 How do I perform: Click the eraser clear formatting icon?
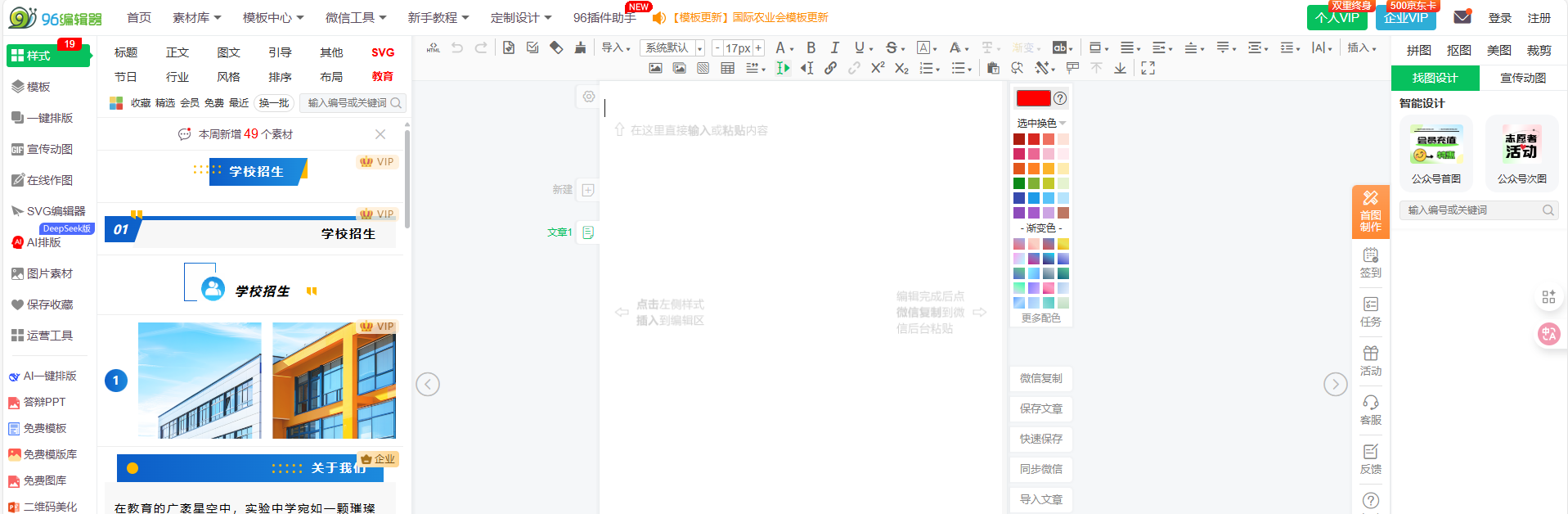(x=556, y=47)
